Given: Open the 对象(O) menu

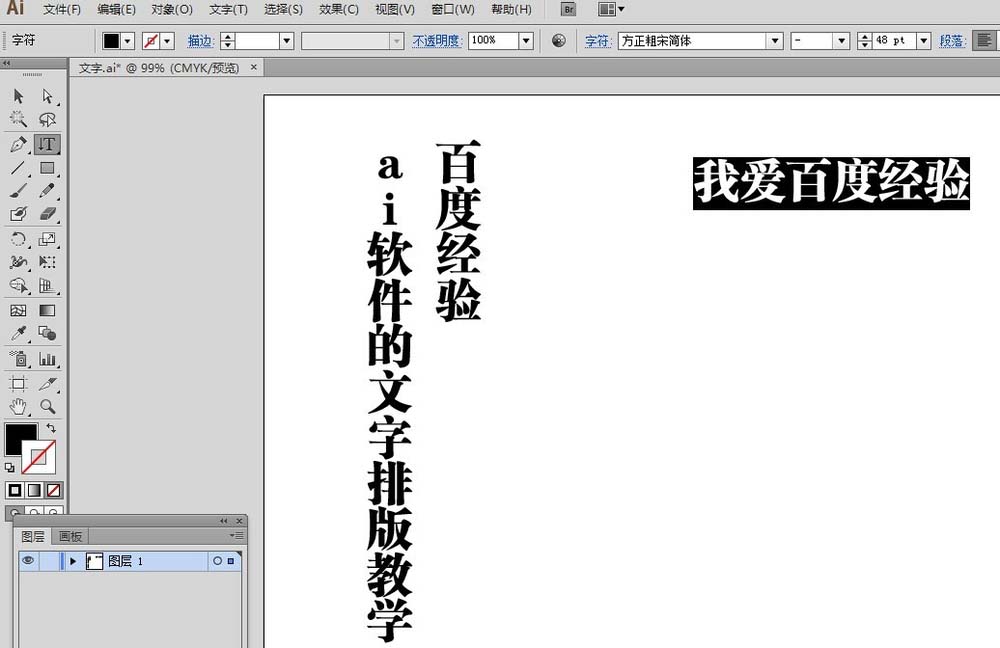Looking at the screenshot, I should point(172,10).
